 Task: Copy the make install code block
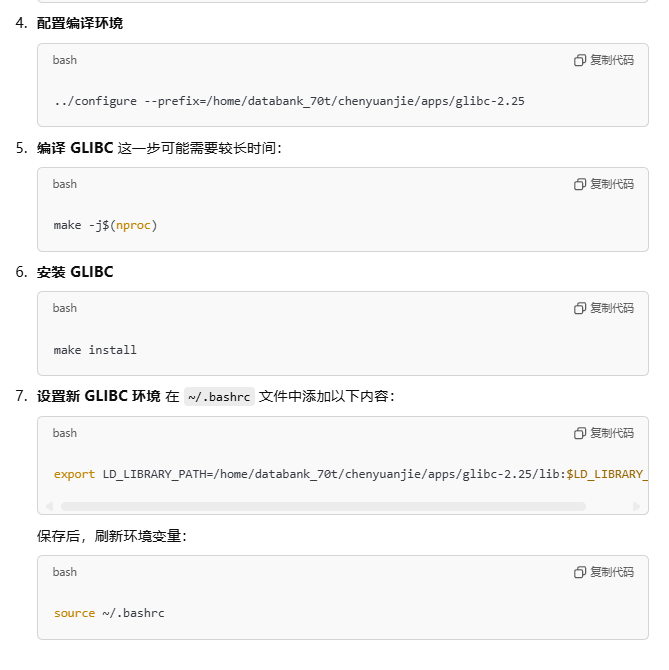604,308
